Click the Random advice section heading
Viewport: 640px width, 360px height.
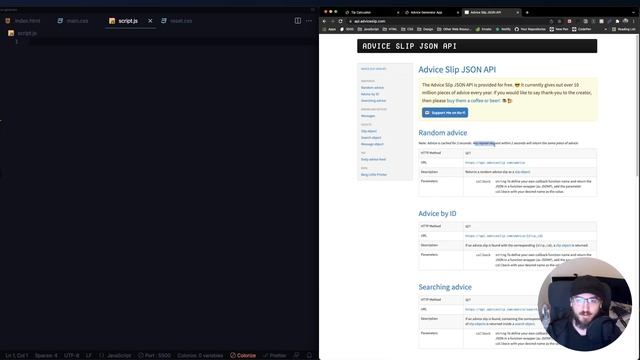point(442,133)
